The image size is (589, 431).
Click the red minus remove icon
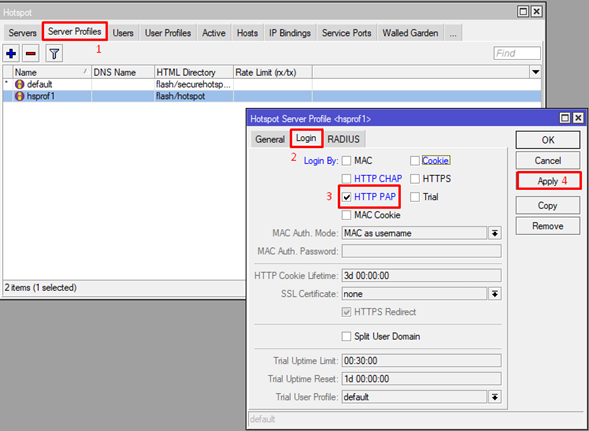(31, 54)
